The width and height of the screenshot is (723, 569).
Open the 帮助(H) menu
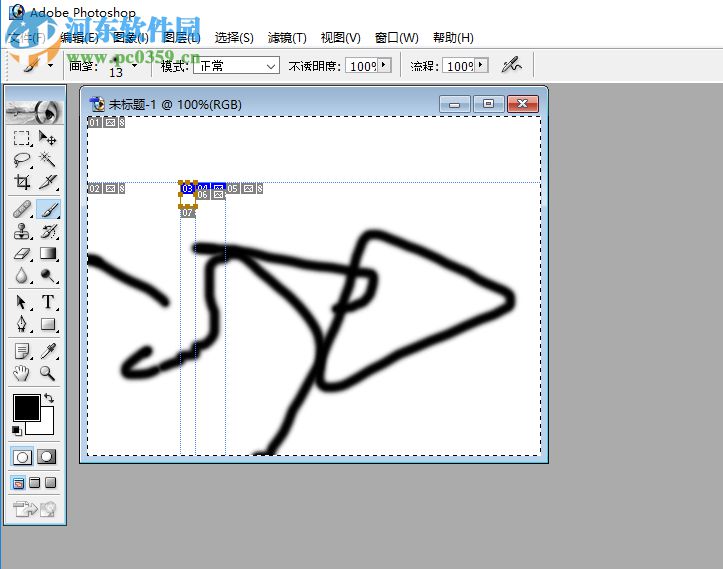pos(453,38)
